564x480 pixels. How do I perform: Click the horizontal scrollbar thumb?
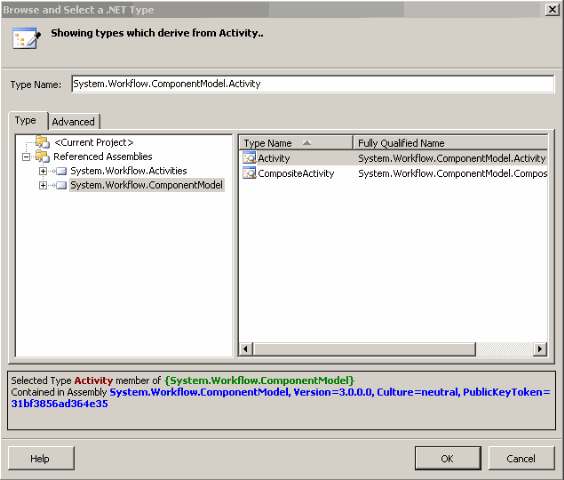[364, 349]
